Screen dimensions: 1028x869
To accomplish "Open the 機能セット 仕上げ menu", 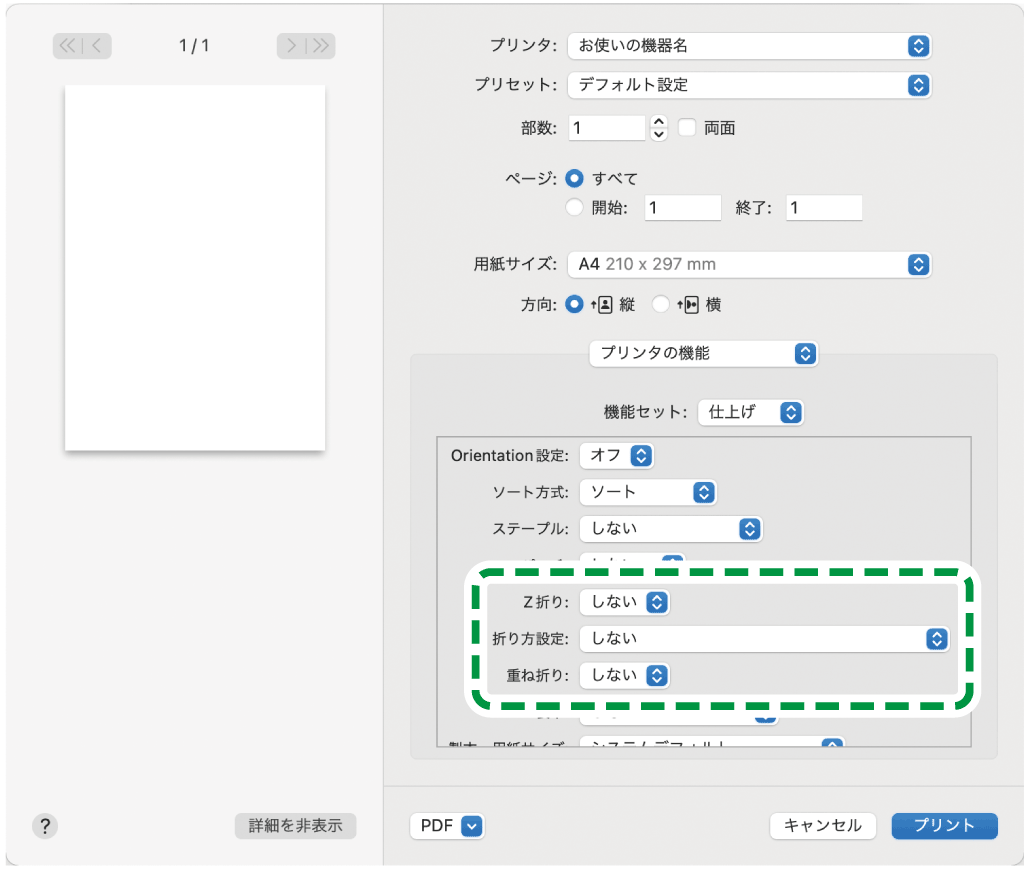I will coord(750,412).
